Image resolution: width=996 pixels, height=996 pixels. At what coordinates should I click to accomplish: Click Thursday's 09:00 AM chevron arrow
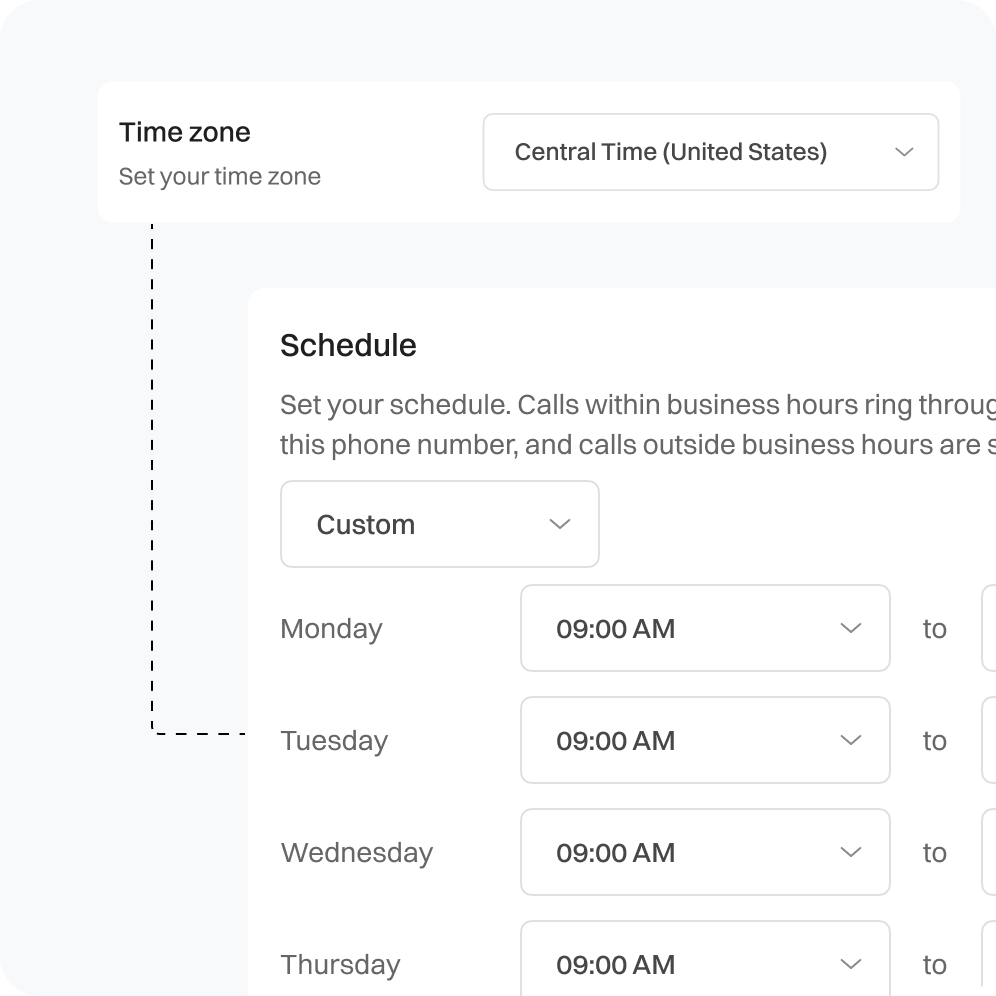(851, 964)
